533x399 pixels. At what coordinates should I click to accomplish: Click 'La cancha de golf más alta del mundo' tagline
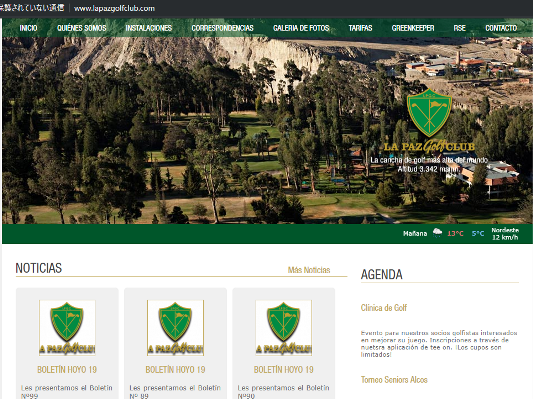pos(429,160)
